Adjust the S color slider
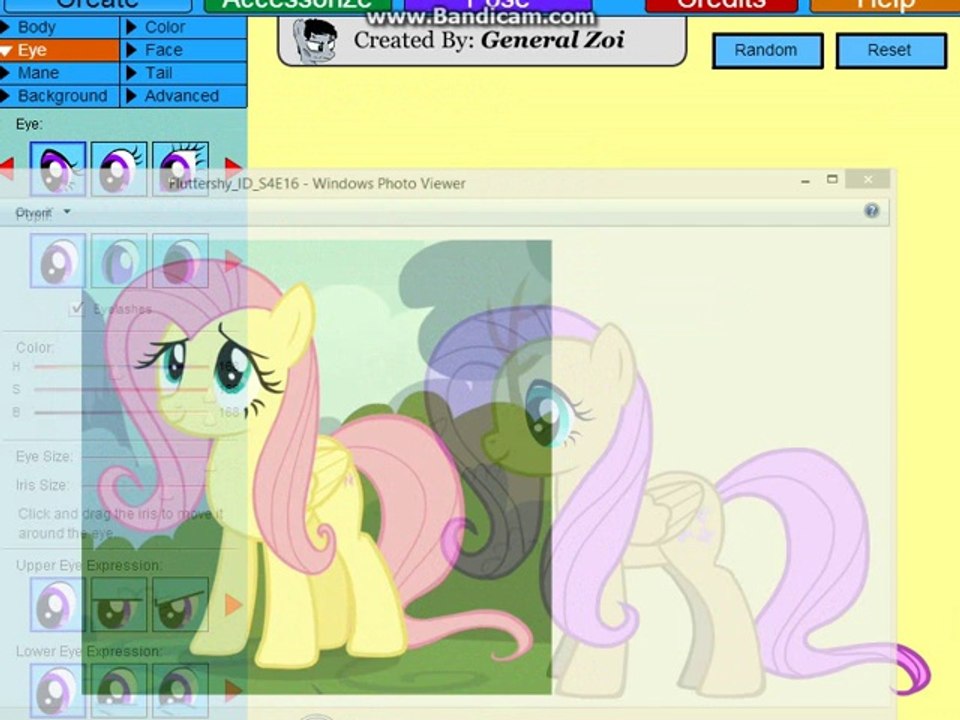Viewport: 960px width, 720px height. (x=121, y=389)
